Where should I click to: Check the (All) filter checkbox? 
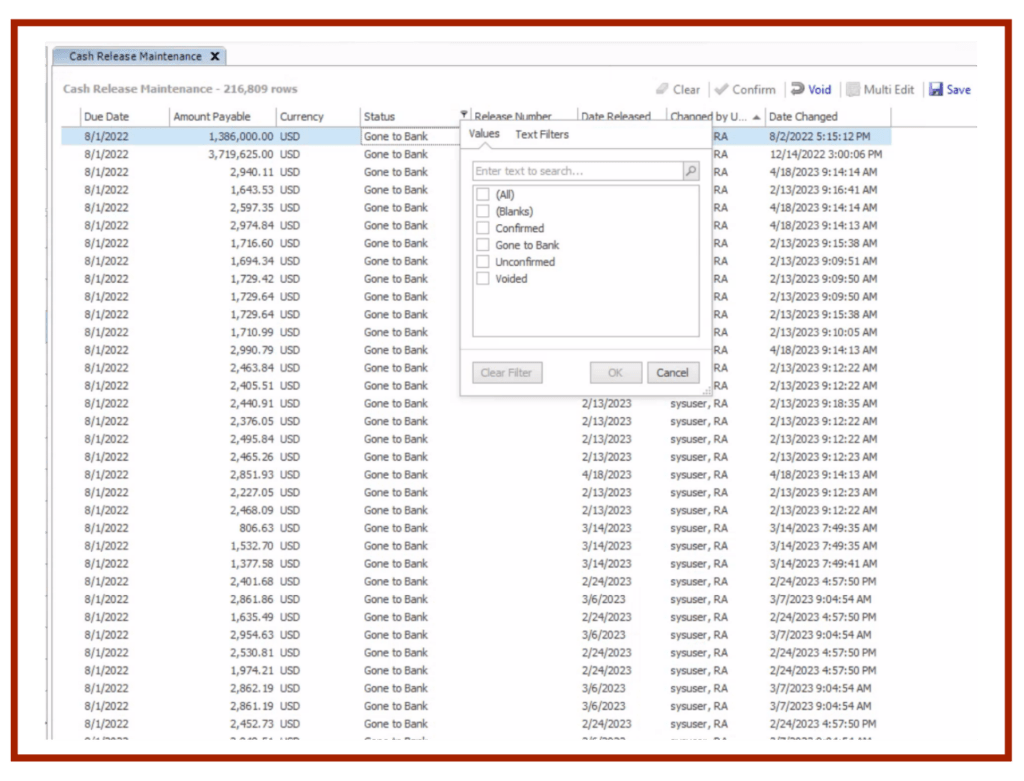pos(483,195)
